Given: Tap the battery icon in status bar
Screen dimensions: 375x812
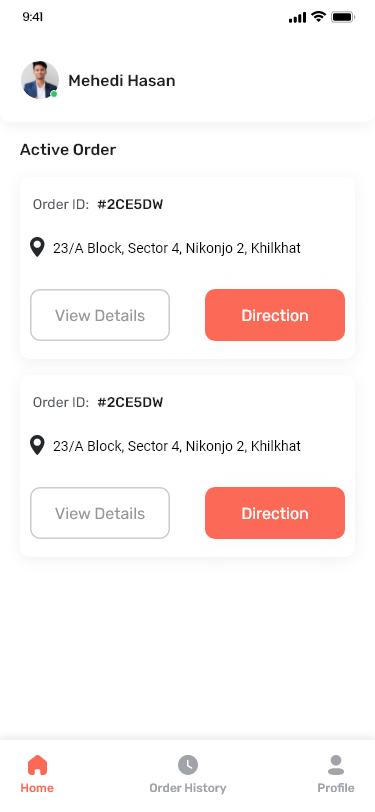Looking at the screenshot, I should coord(342,17).
